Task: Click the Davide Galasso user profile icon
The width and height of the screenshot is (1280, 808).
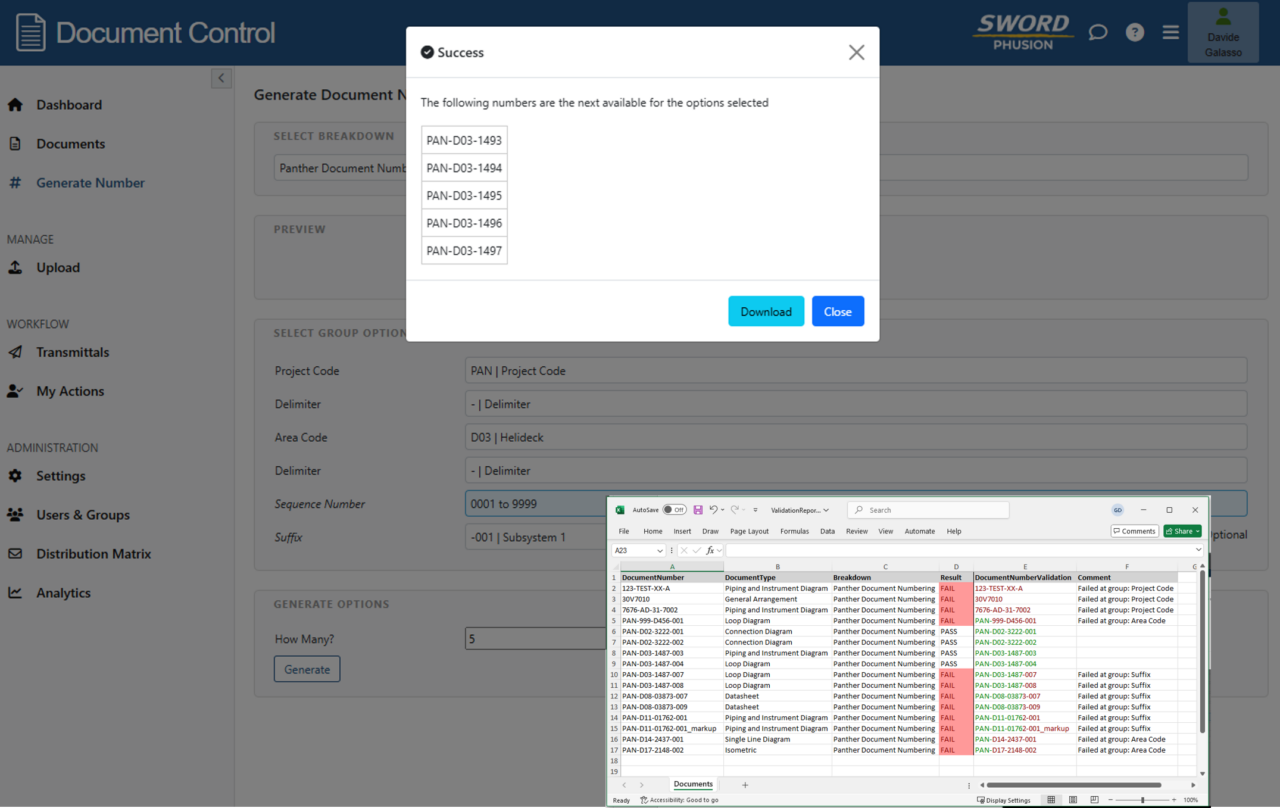Action: pyautogui.click(x=1222, y=32)
